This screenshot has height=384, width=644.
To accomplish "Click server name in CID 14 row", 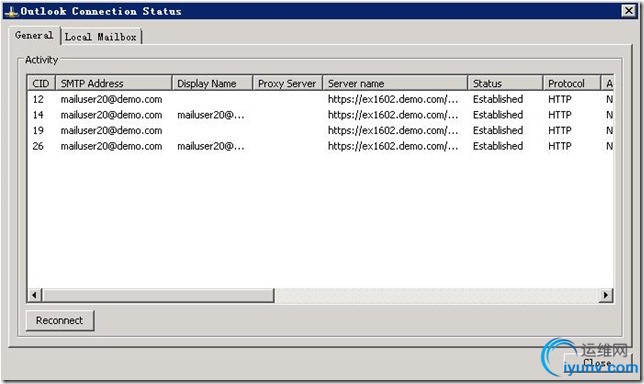I will coord(393,115).
